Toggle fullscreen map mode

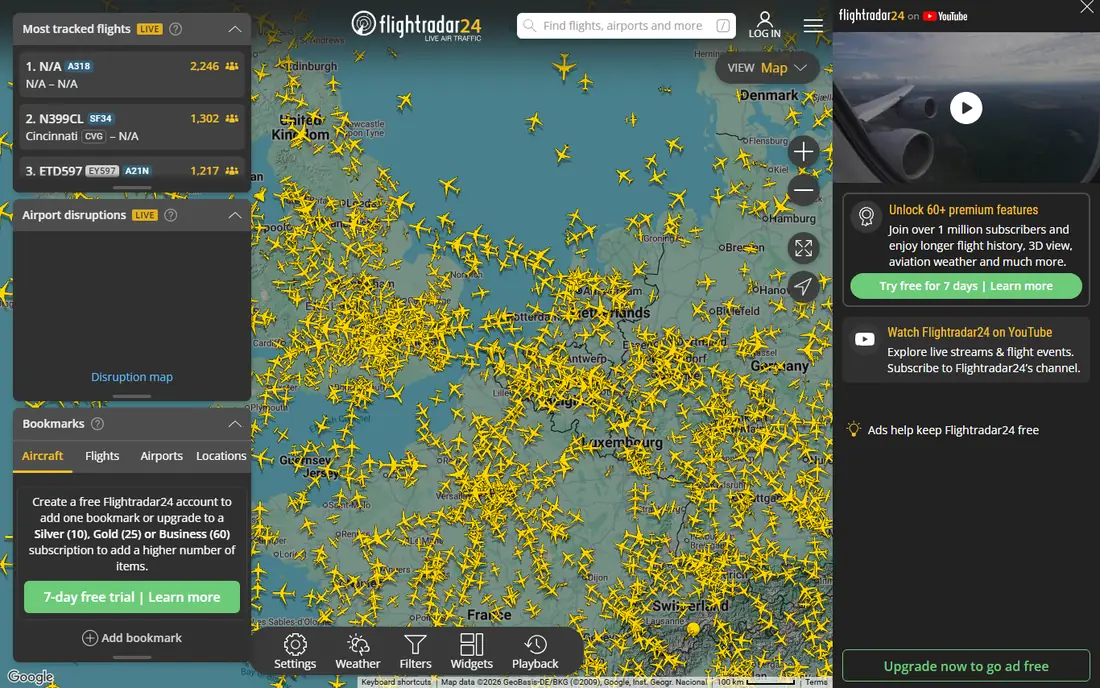click(x=803, y=248)
